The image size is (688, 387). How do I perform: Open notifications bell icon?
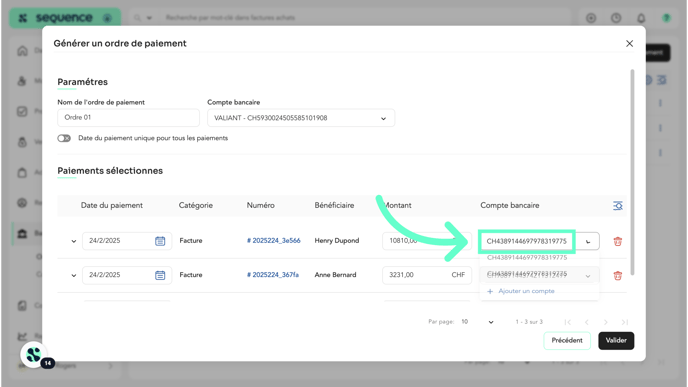(641, 18)
